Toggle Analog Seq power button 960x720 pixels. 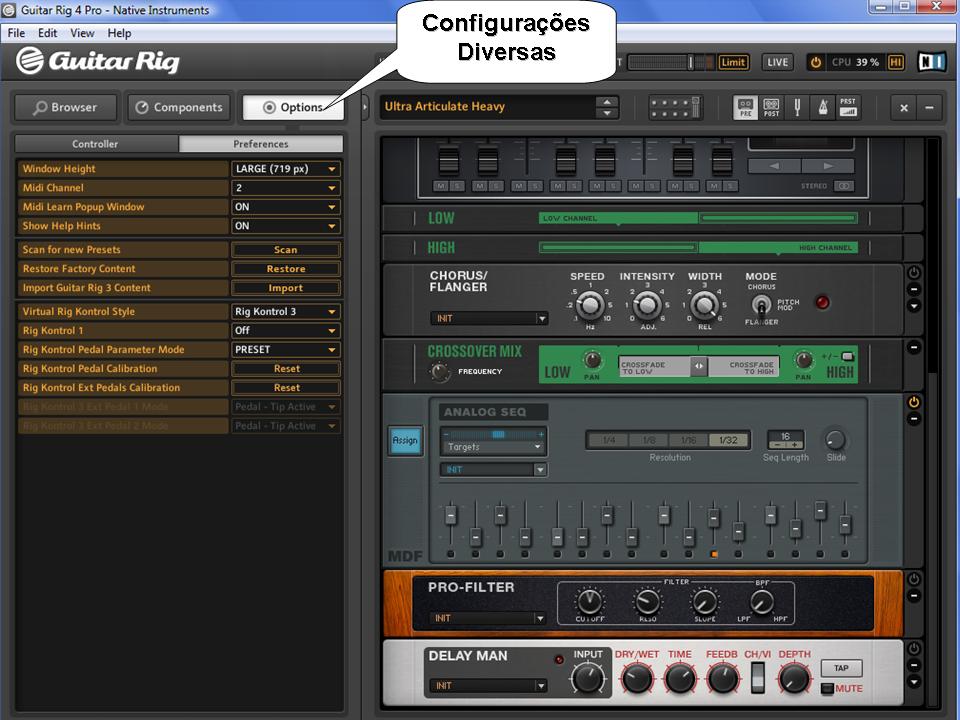(913, 402)
